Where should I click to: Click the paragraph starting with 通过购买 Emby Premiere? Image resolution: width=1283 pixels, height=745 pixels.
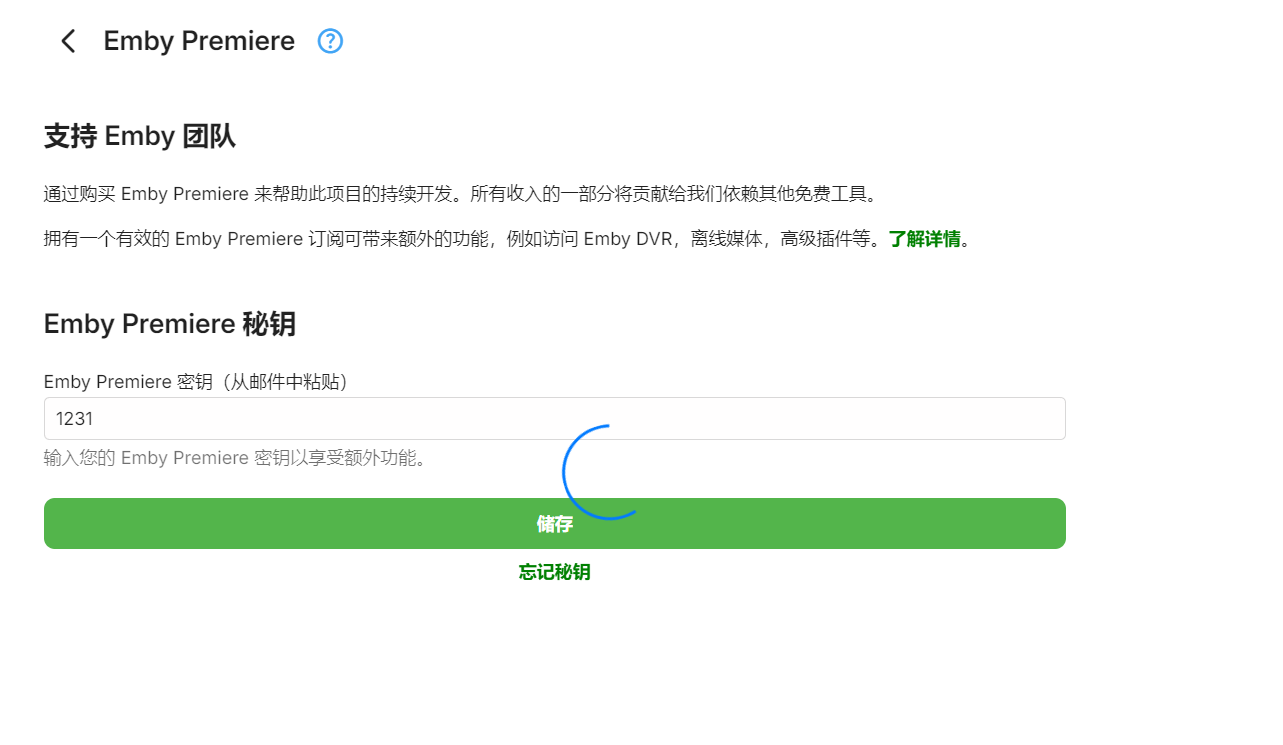tap(460, 193)
